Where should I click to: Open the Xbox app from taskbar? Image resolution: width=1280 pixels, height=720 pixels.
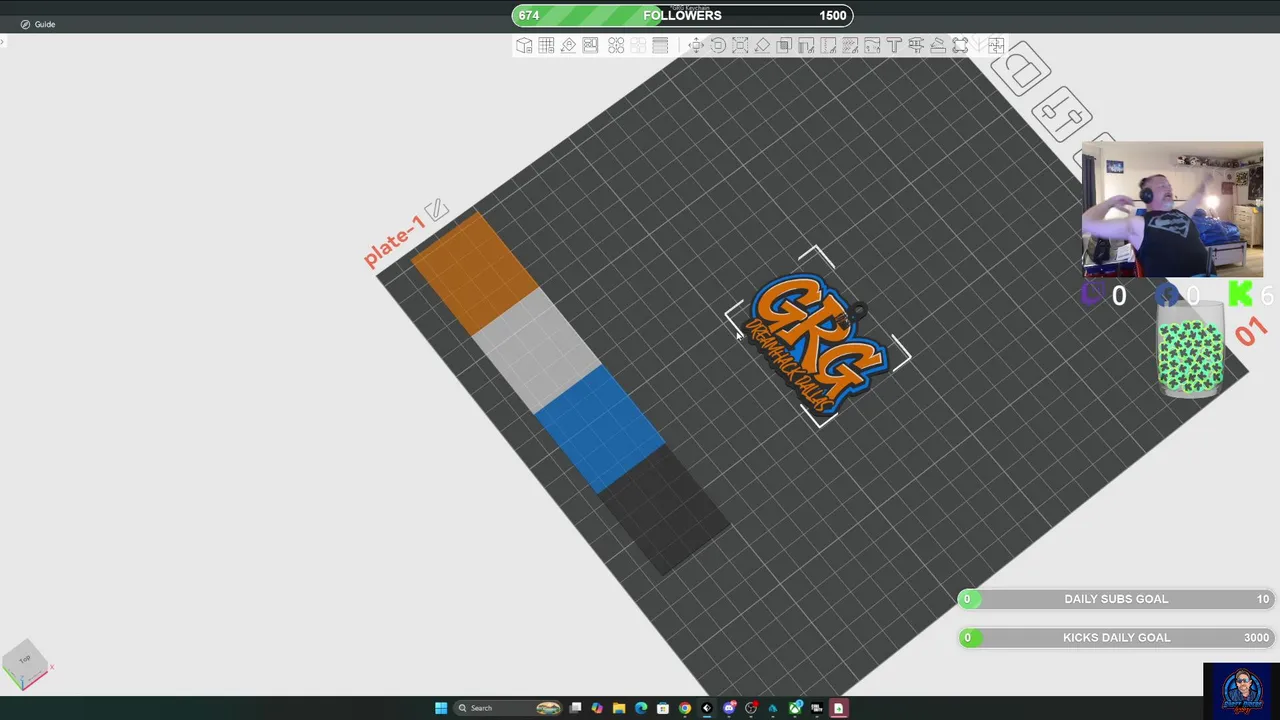tap(795, 708)
